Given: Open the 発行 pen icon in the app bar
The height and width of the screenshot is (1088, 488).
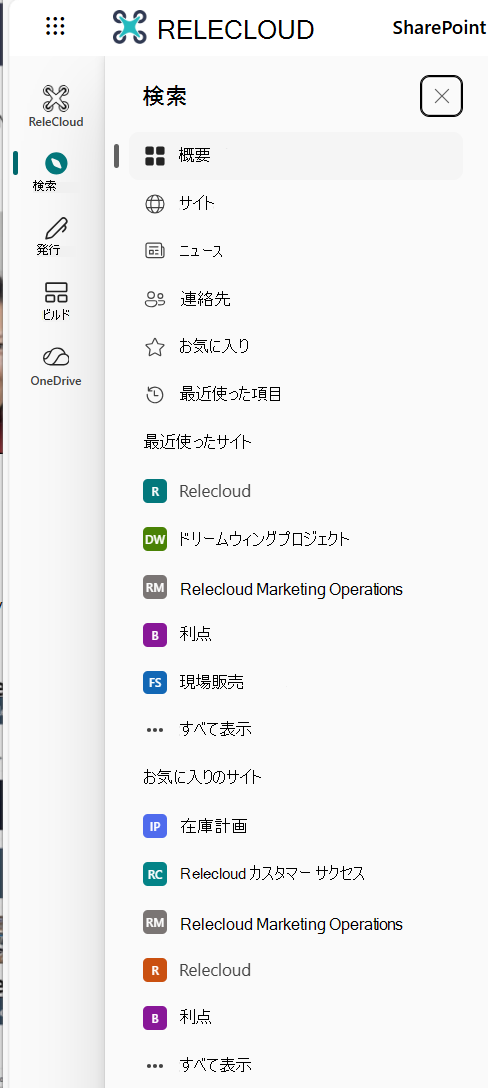Looking at the screenshot, I should click(x=56, y=227).
